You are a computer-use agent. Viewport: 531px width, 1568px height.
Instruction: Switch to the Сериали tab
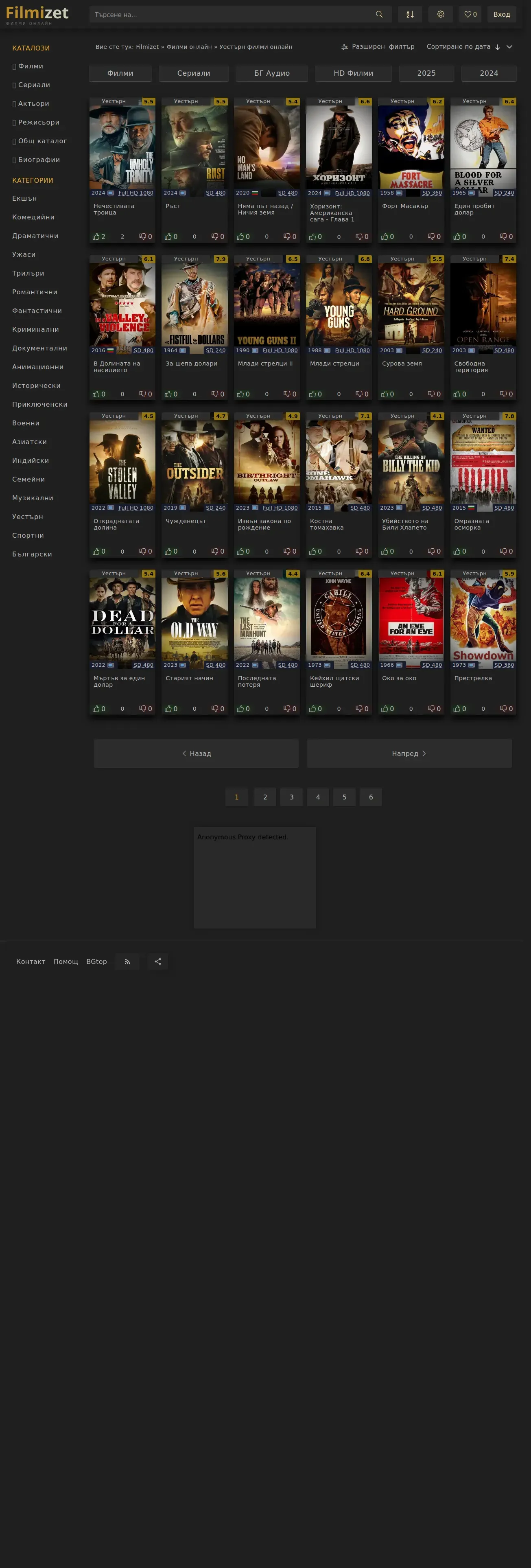point(193,73)
